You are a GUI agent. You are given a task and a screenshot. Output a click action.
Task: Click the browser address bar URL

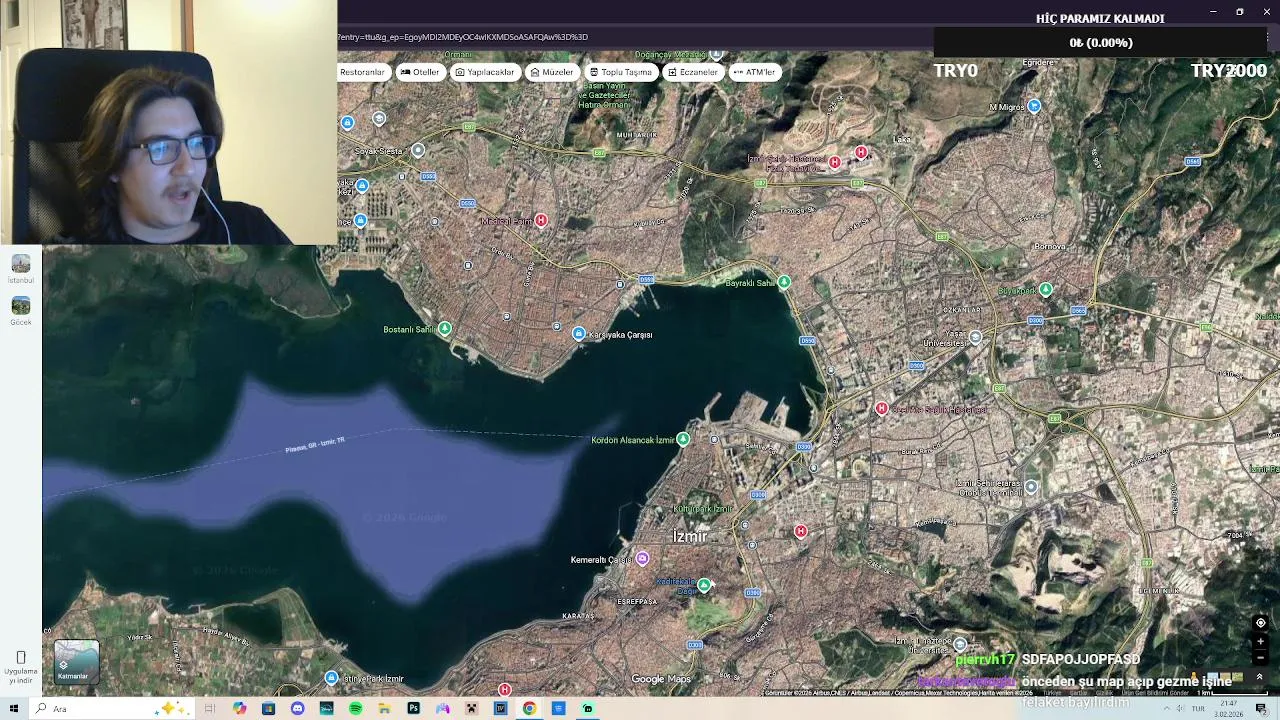(x=462, y=37)
